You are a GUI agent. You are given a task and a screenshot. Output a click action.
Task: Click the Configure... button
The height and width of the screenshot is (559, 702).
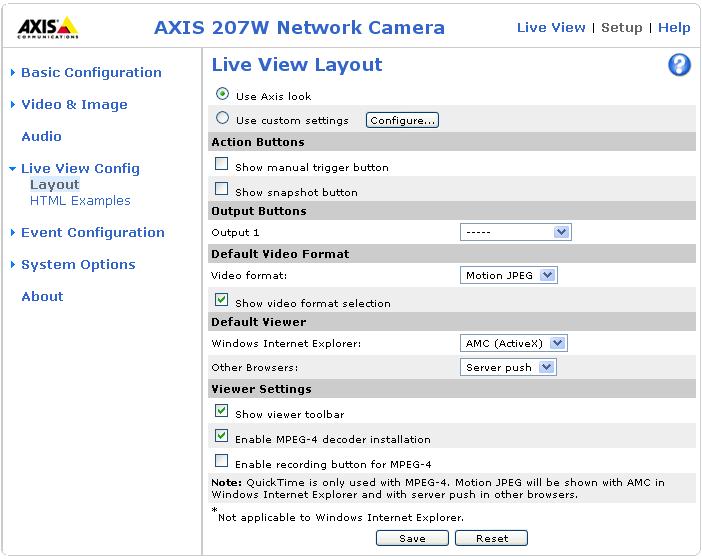tap(402, 120)
